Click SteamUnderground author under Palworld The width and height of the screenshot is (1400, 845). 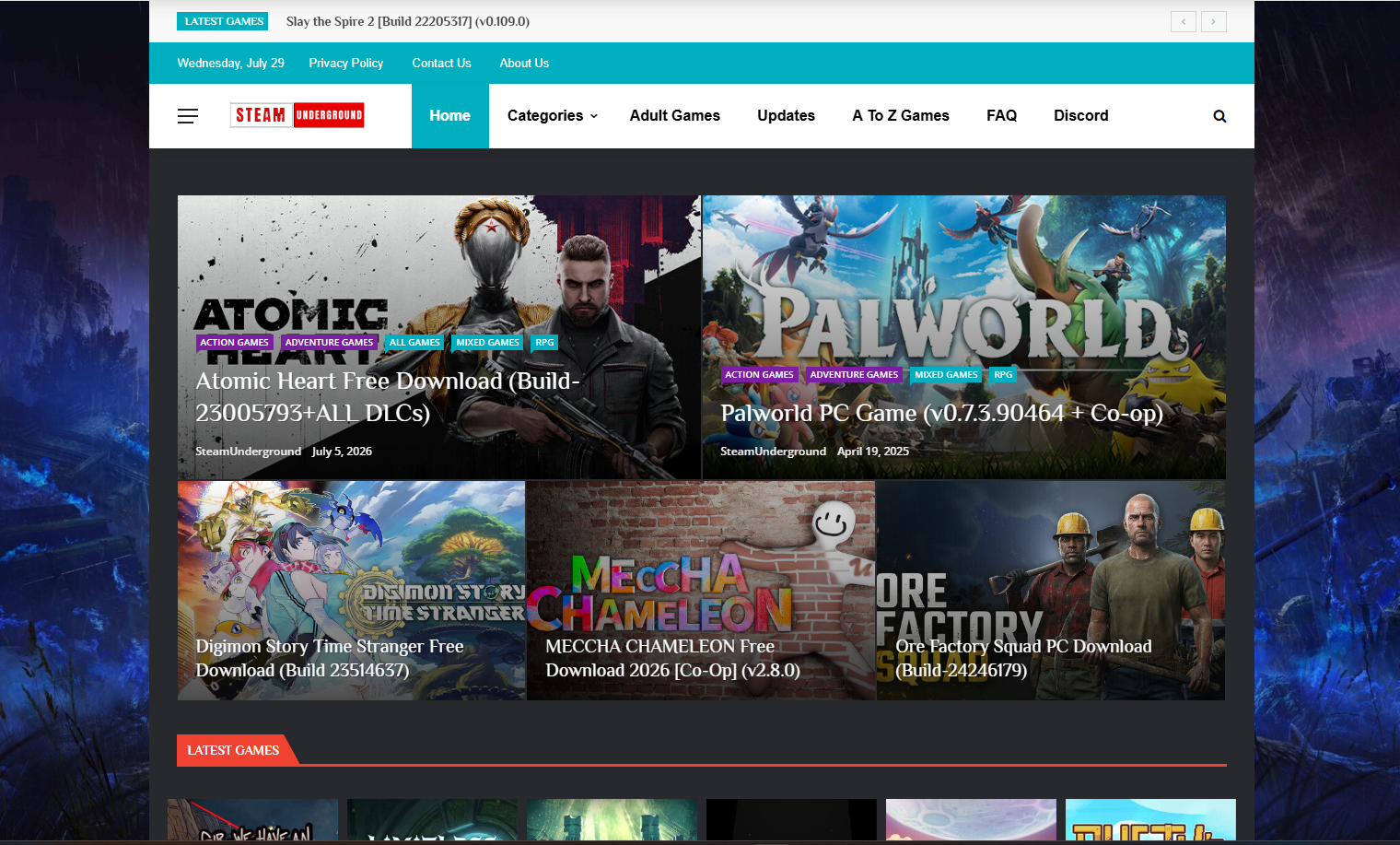tap(773, 452)
